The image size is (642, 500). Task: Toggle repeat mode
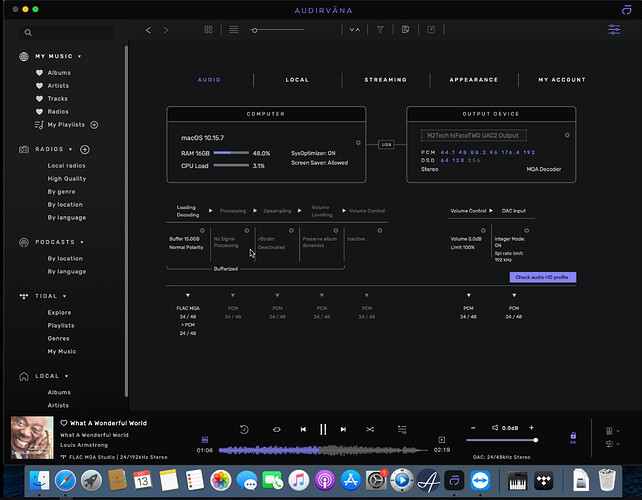277,429
